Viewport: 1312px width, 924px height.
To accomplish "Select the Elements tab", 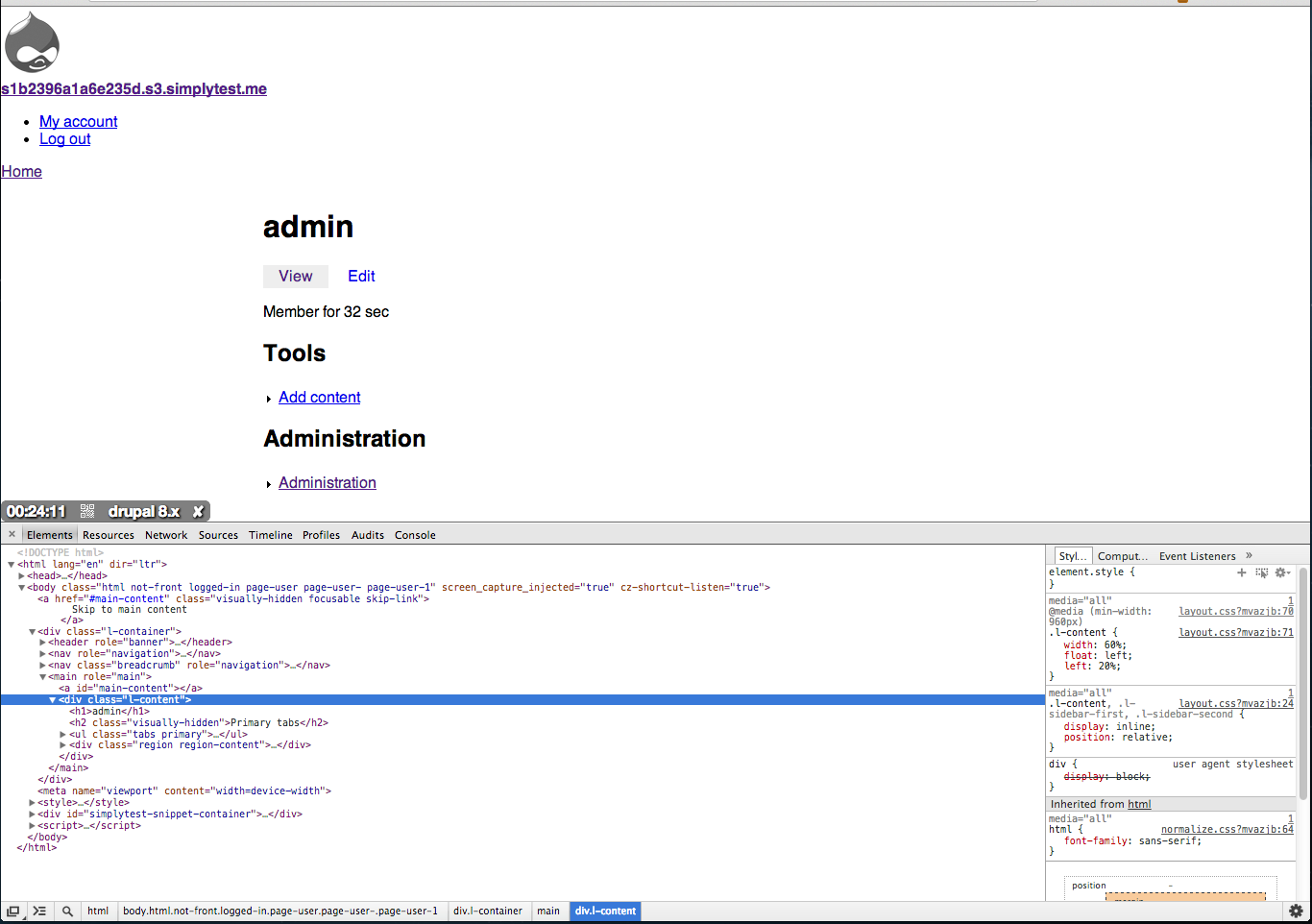I will pyautogui.click(x=49, y=535).
